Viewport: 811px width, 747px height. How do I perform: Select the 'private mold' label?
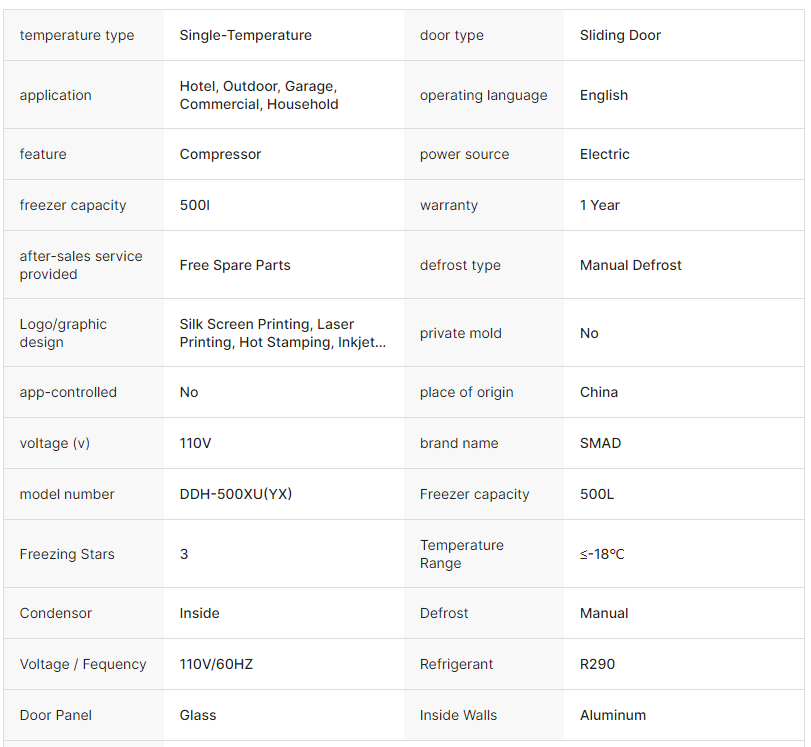(461, 333)
